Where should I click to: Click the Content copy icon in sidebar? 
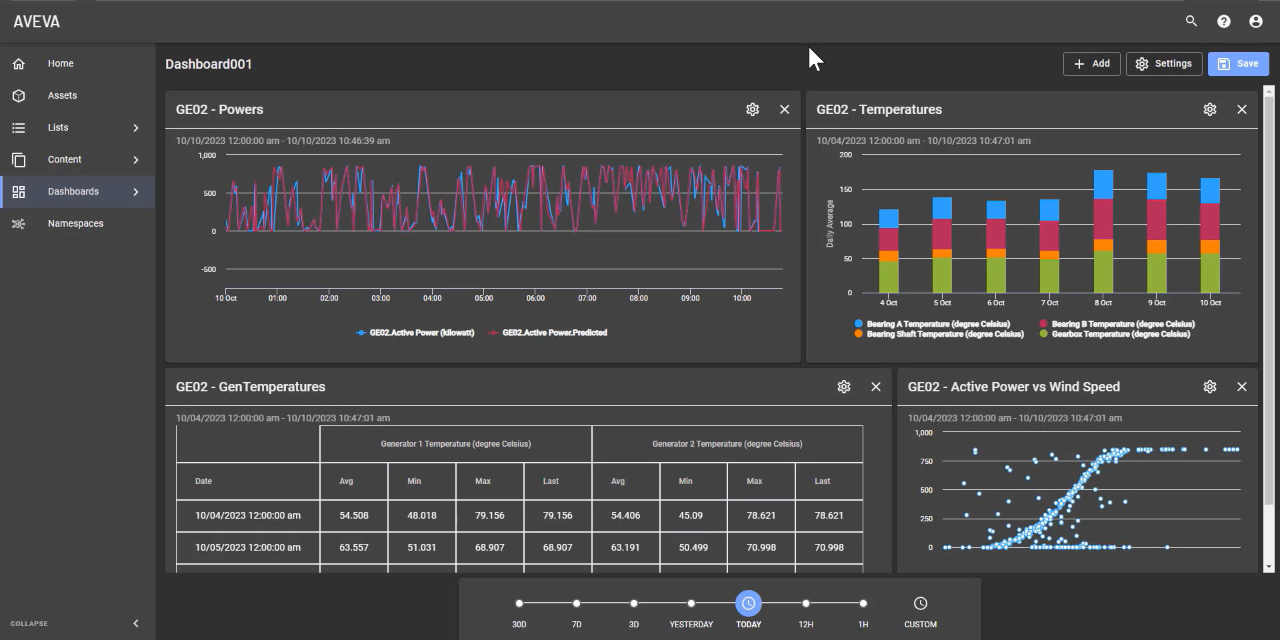click(x=18, y=160)
